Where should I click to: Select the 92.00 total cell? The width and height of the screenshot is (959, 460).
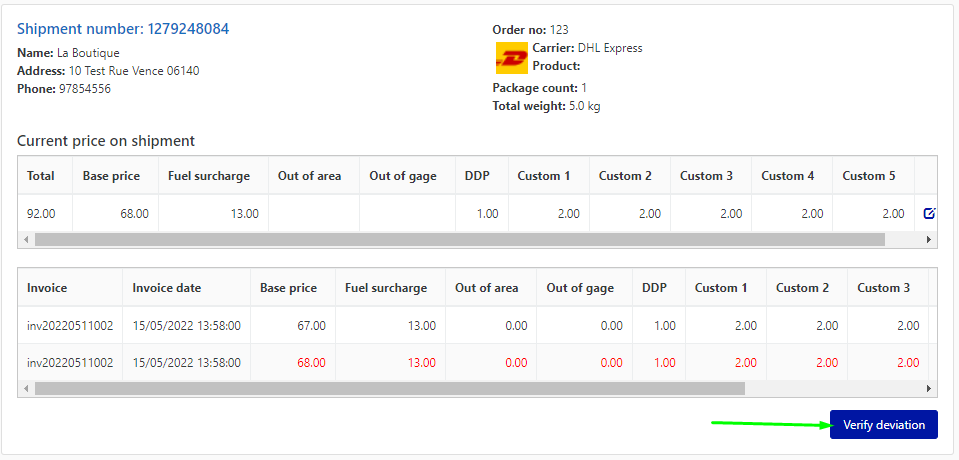click(x=41, y=214)
